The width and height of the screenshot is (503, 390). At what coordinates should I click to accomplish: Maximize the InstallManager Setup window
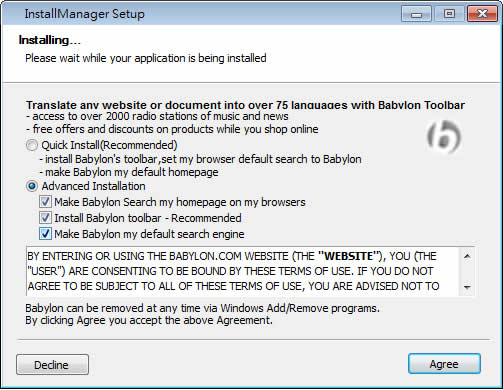click(449, 14)
